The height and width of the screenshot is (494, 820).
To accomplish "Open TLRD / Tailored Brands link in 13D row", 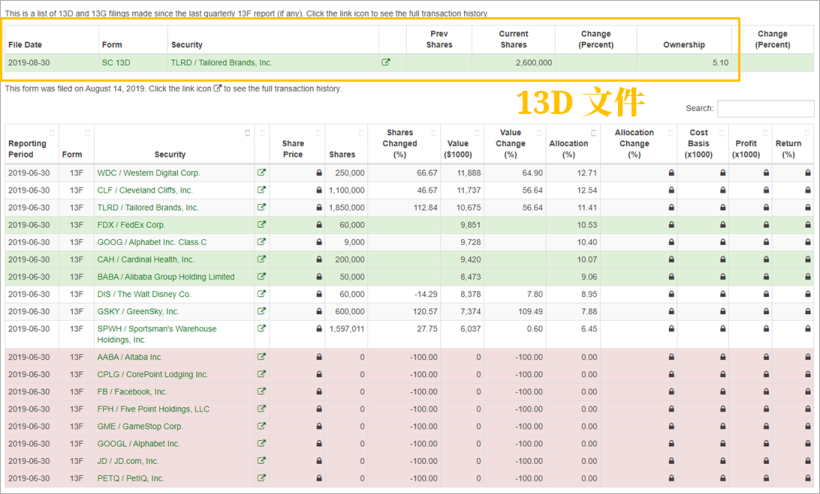I will (221, 63).
